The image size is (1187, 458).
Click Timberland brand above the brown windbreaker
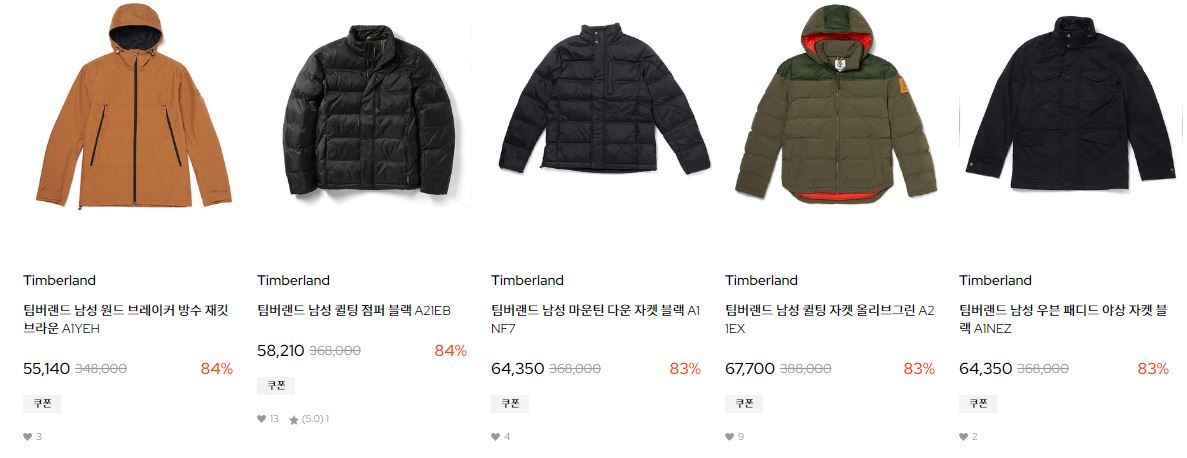(x=59, y=280)
